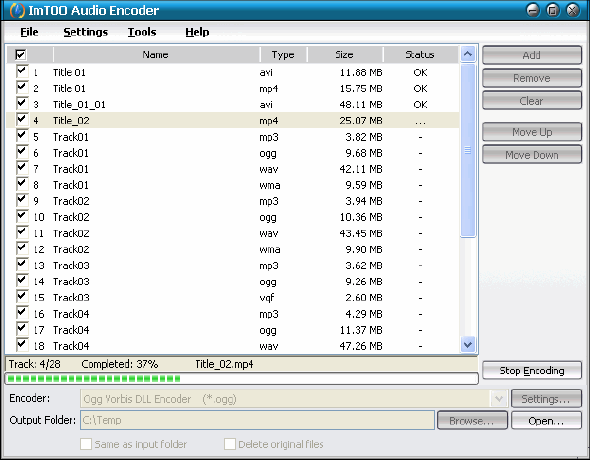Uncheck row 3 Title_01_01 checkbox
The width and height of the screenshot is (590, 460).
[22, 103]
